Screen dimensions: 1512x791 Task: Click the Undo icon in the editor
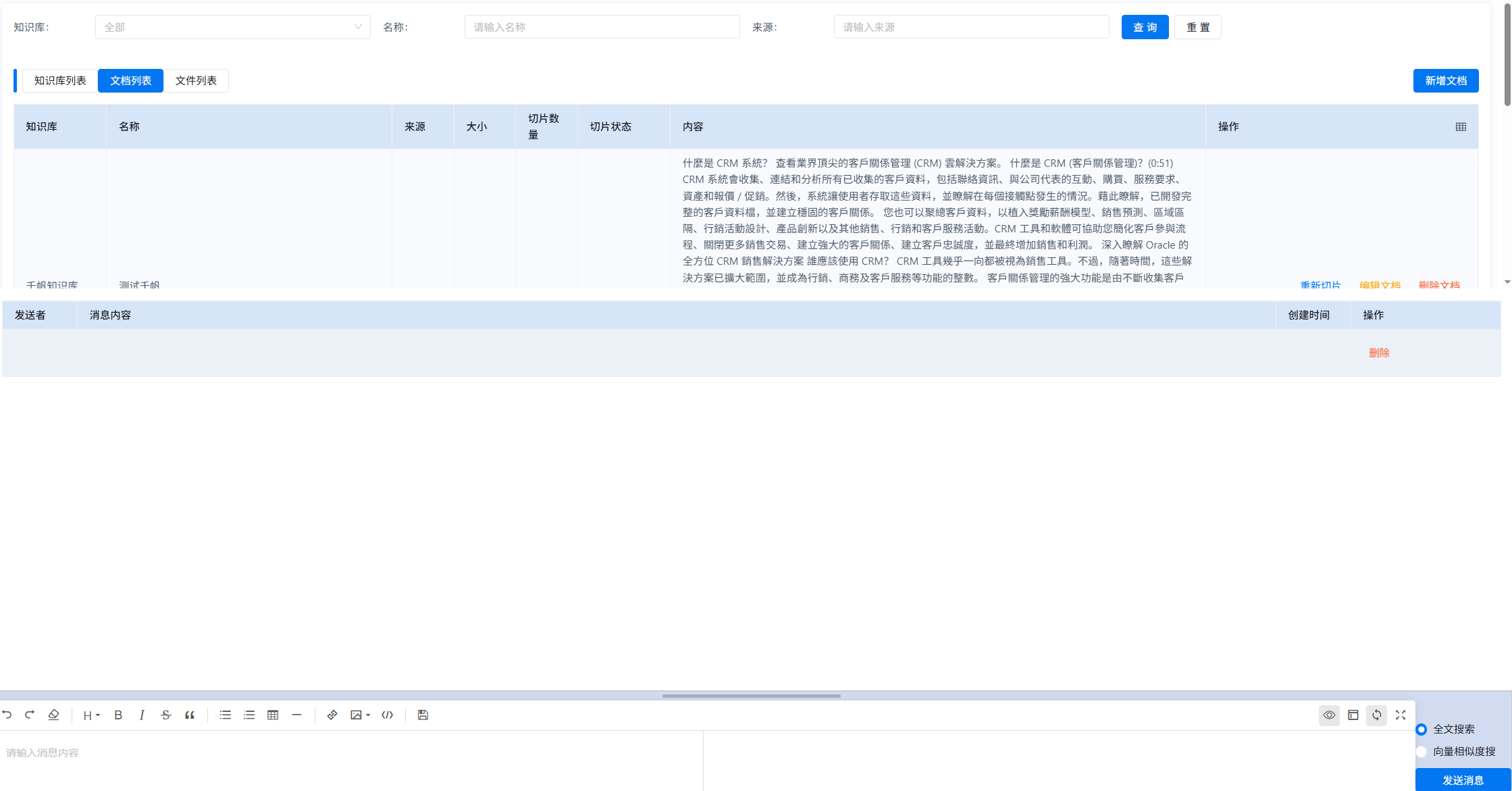7,715
